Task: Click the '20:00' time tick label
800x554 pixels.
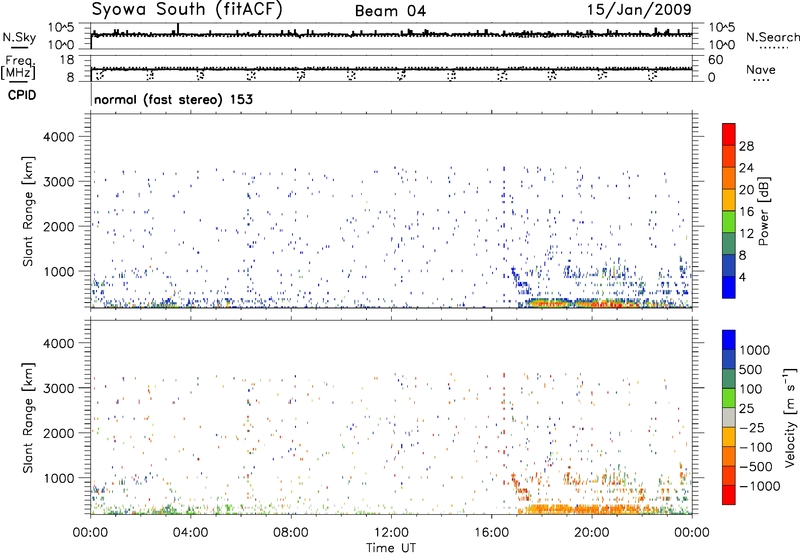Action: click(591, 533)
